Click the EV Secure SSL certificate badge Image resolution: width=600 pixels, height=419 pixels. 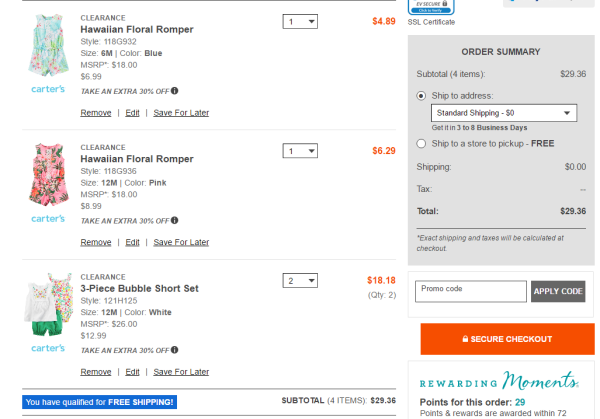(431, 7)
